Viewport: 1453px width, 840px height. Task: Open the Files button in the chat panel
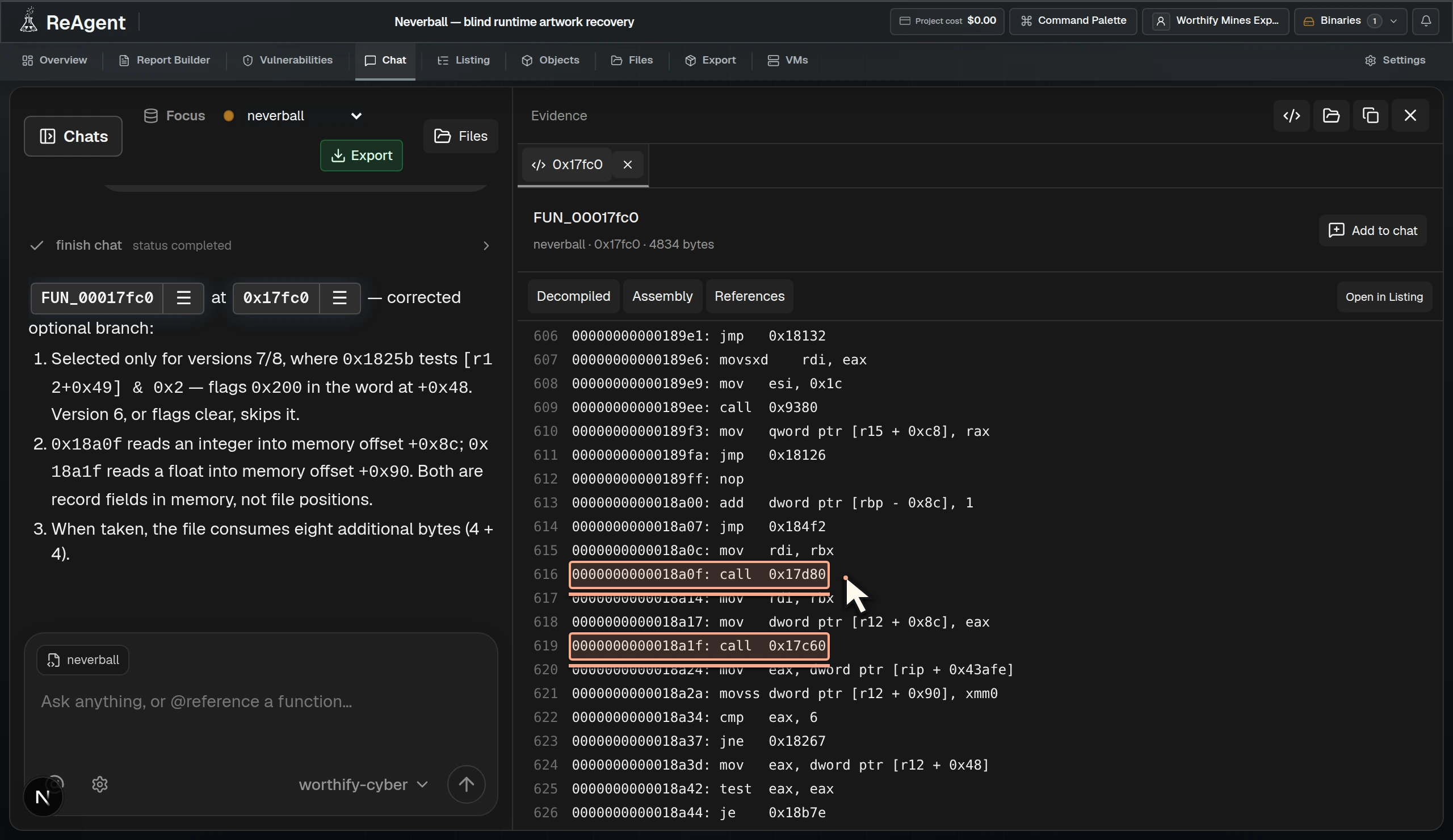coord(461,136)
